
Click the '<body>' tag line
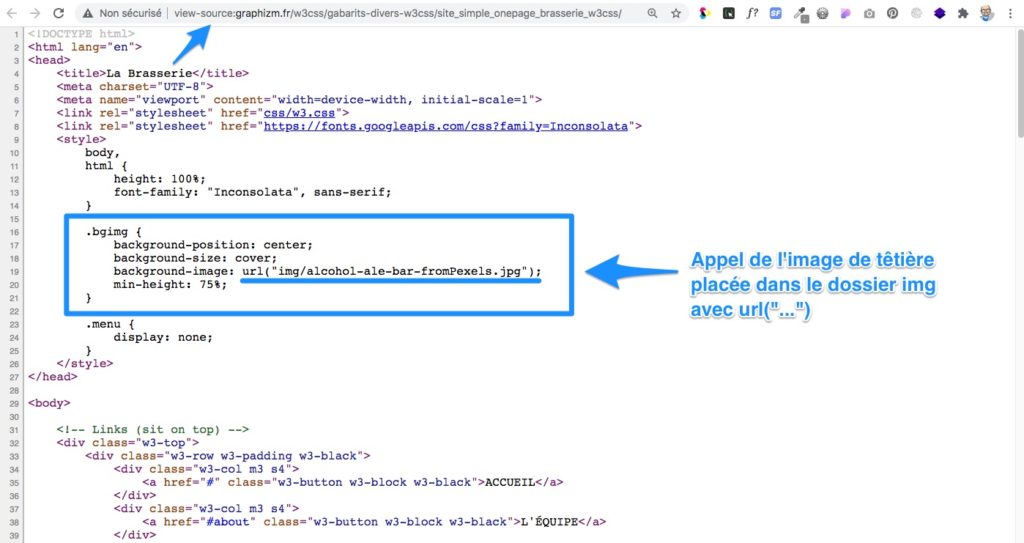49,403
